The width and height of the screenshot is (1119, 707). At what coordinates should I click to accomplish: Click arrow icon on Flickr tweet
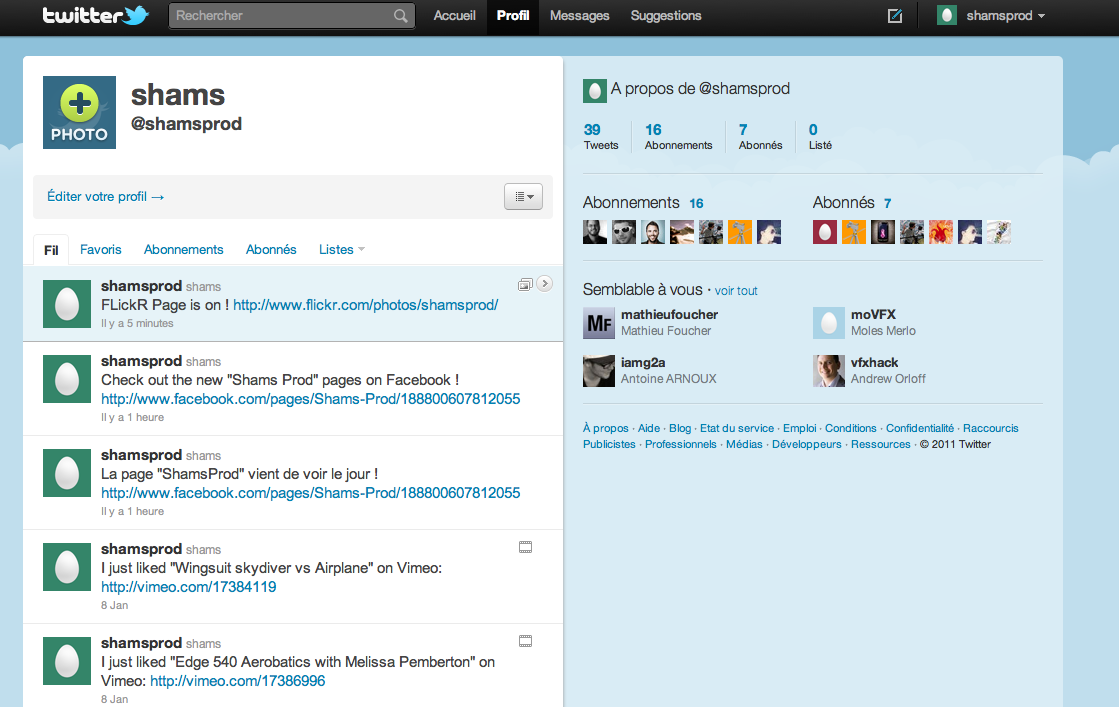(544, 284)
